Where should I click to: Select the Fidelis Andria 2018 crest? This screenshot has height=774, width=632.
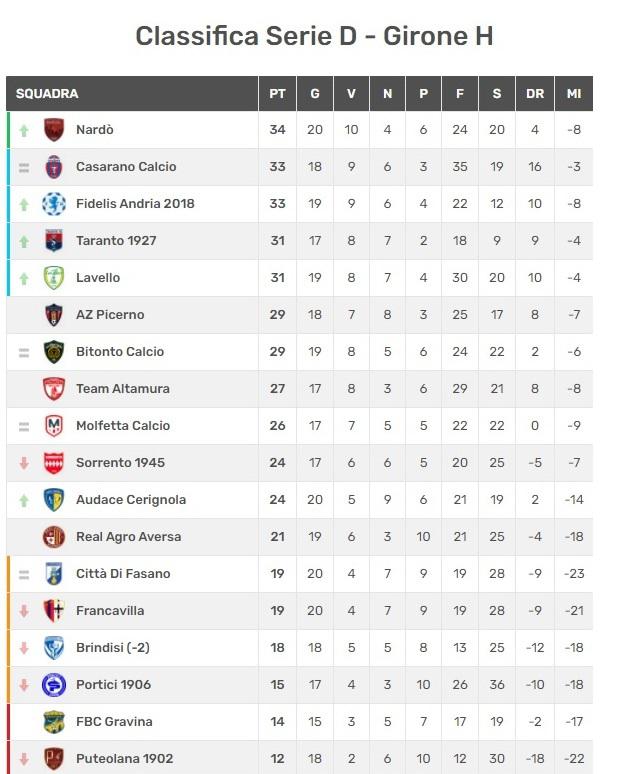click(54, 204)
